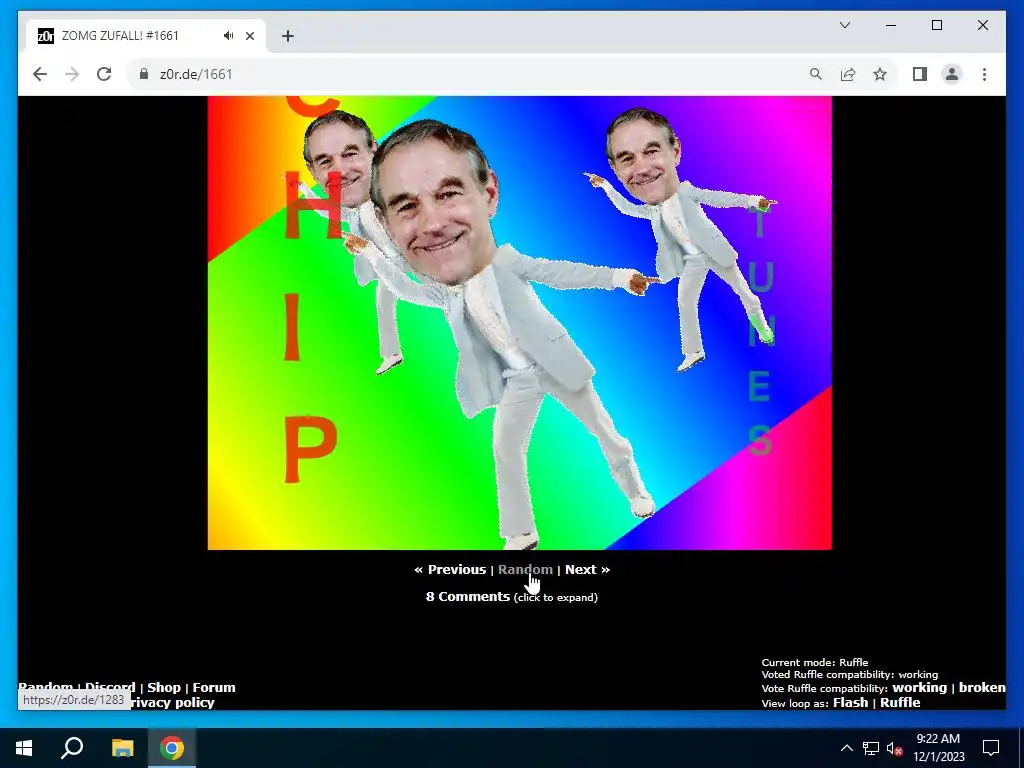Viewport: 1024px width, 768px height.
Task: Vote Ruffle compatibility as broken
Action: pyautogui.click(x=982, y=688)
